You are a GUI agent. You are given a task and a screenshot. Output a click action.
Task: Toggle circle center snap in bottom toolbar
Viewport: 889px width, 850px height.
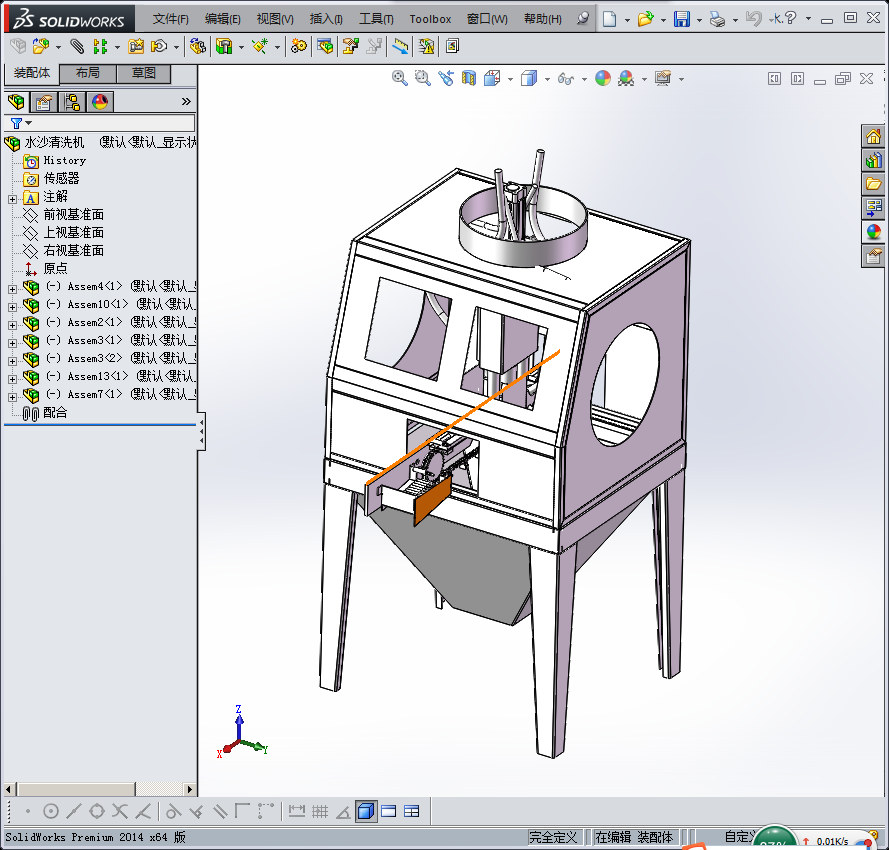pyautogui.click(x=50, y=811)
